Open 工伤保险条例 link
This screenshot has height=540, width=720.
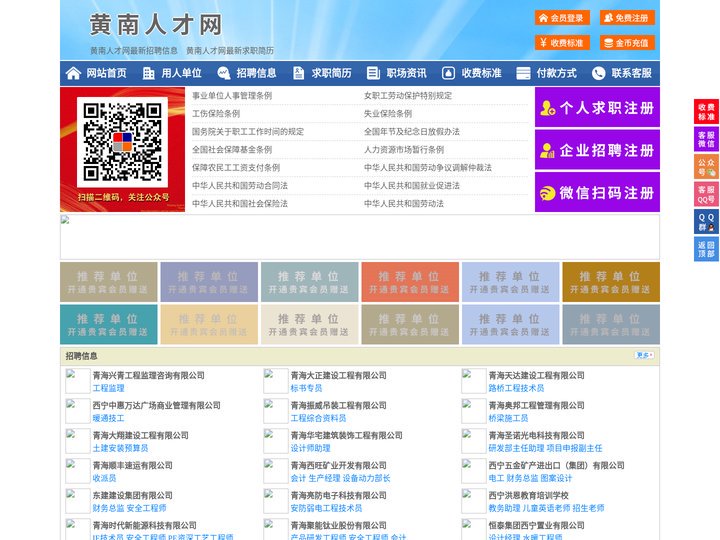(x=216, y=113)
